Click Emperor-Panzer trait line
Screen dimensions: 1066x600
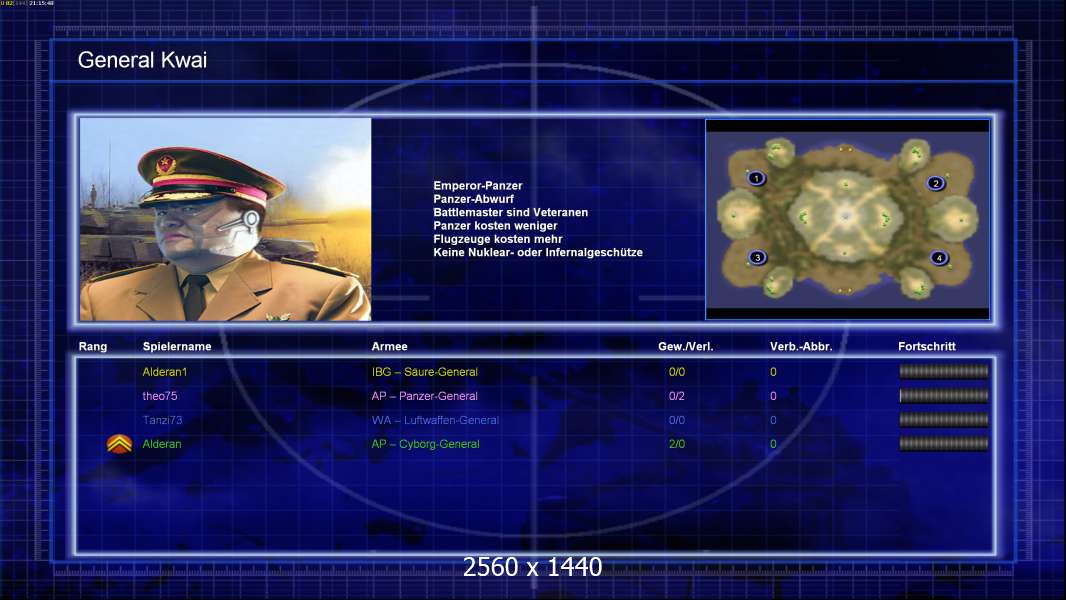click(x=478, y=186)
